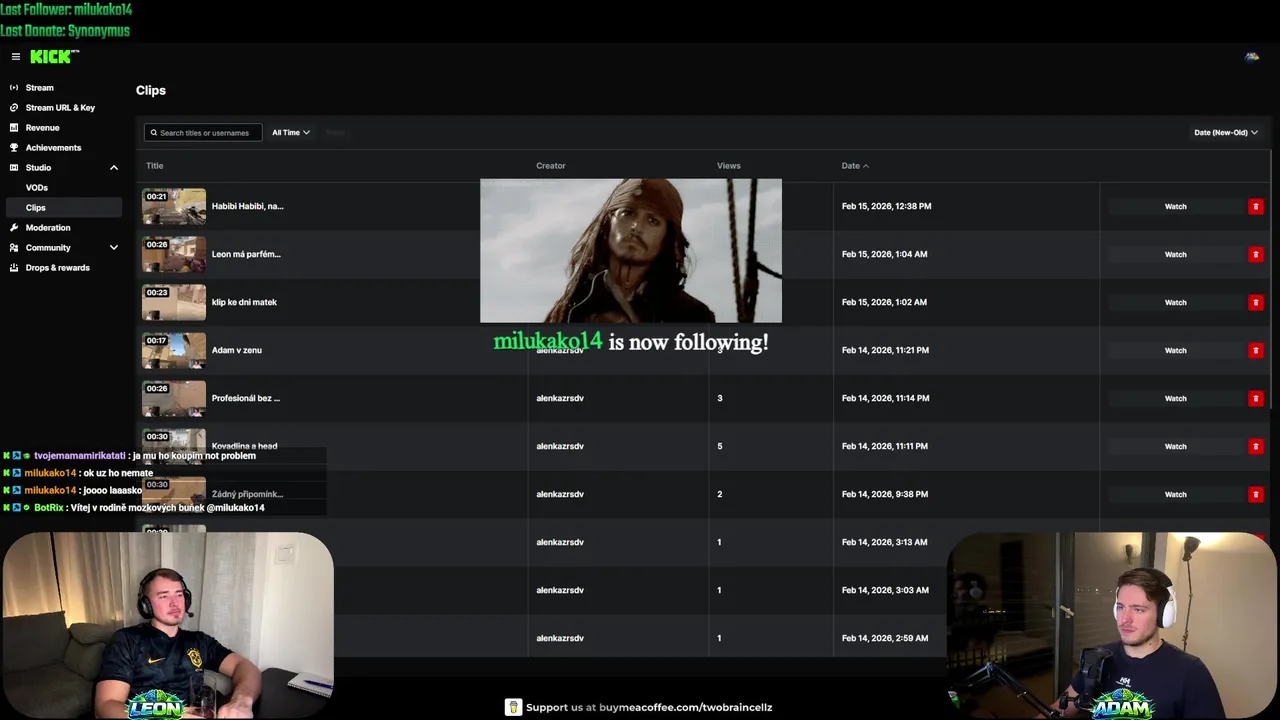Screen dimensions: 1280x720
Task: Delete the Leon má parfém clip
Action: point(1256,254)
